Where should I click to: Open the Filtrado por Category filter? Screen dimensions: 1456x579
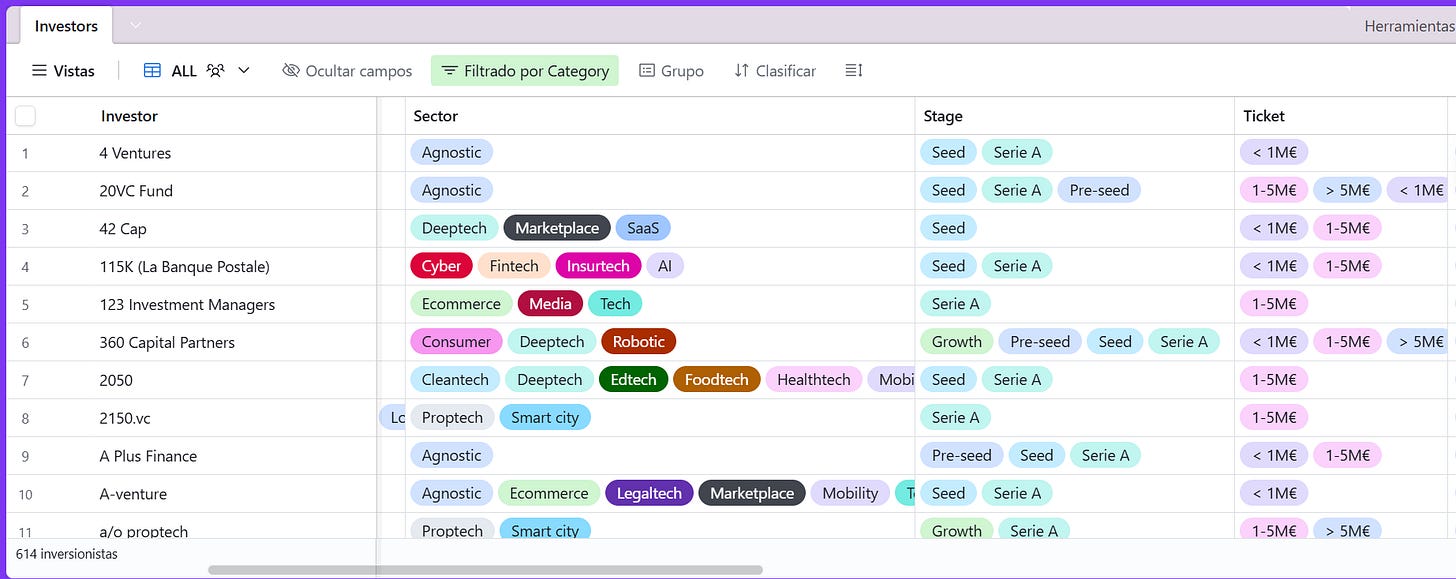point(525,71)
